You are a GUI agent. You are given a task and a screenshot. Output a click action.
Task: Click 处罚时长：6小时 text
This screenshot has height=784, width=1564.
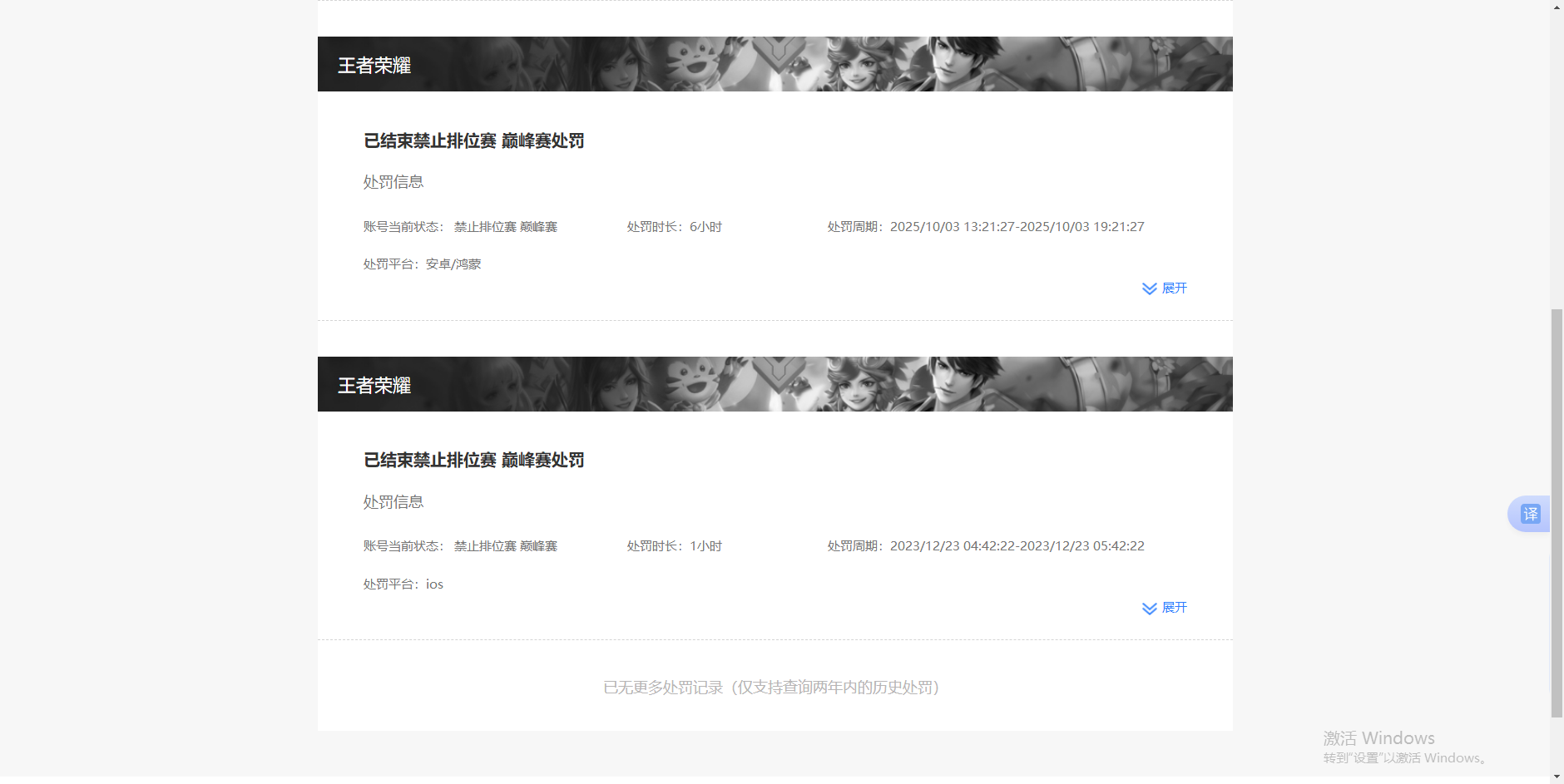[675, 227]
